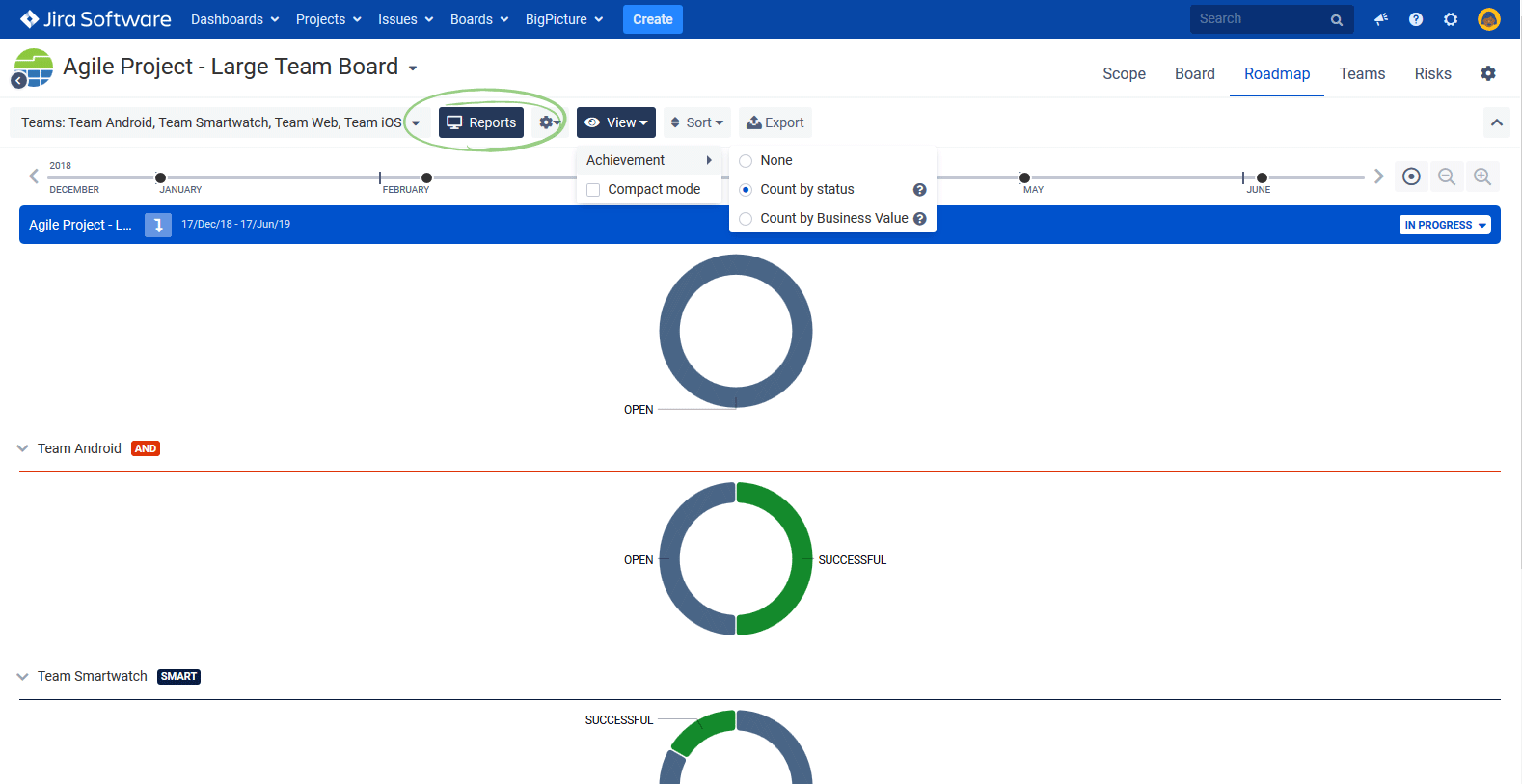The height and width of the screenshot is (784, 1522).
Task: Show help for Count by status
Action: tap(920, 190)
